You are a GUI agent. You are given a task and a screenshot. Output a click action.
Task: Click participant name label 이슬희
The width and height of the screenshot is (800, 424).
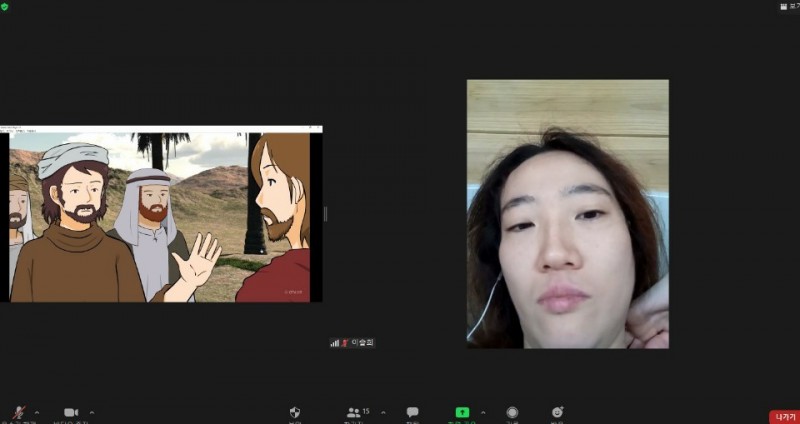362,343
